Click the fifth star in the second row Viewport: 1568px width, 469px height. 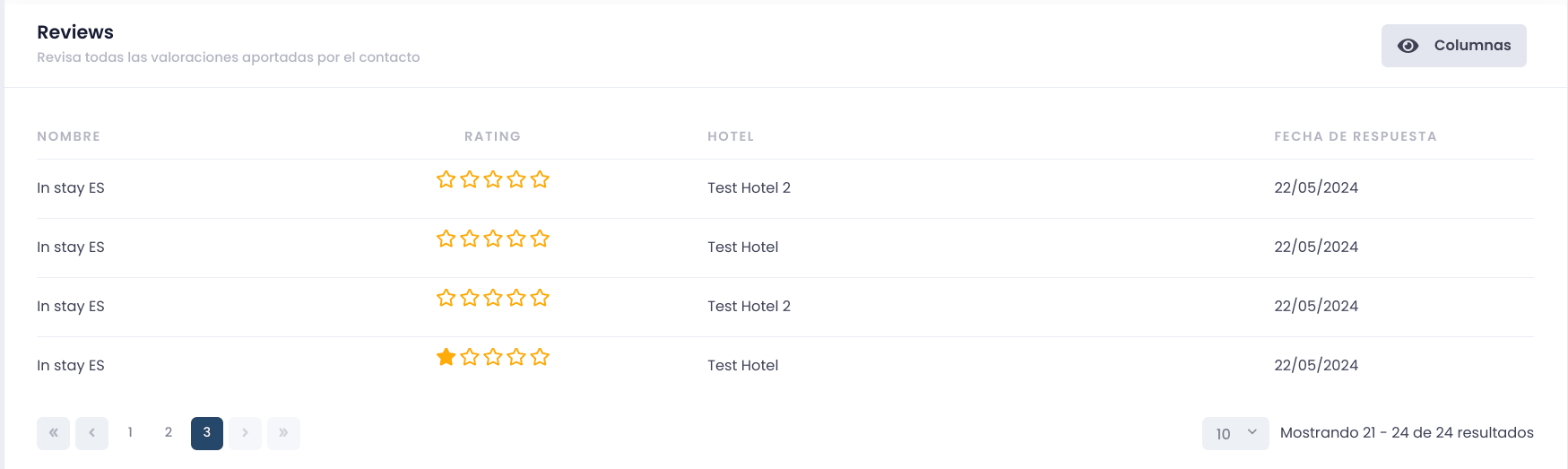coord(540,239)
